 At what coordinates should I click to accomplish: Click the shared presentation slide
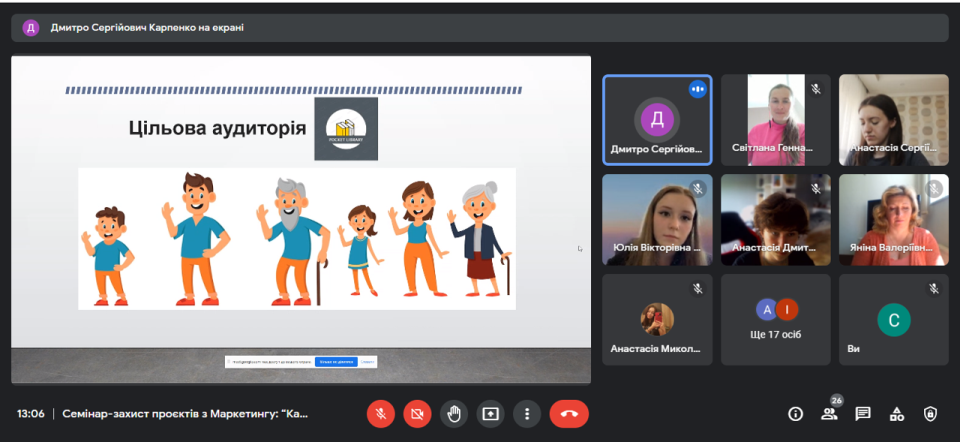(x=301, y=220)
